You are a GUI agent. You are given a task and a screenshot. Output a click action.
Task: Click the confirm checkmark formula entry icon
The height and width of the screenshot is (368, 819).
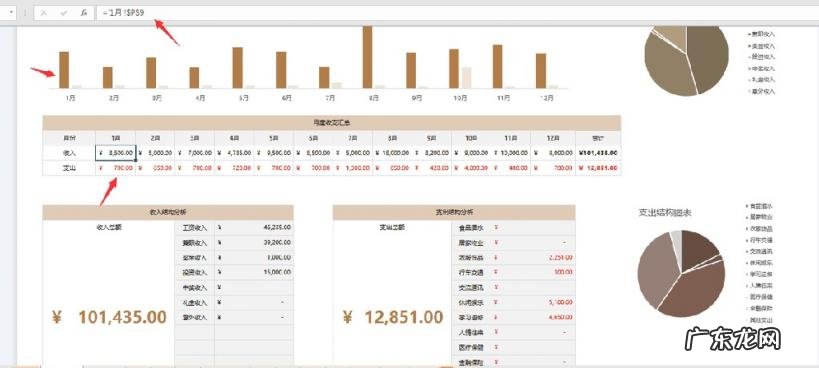coord(64,13)
